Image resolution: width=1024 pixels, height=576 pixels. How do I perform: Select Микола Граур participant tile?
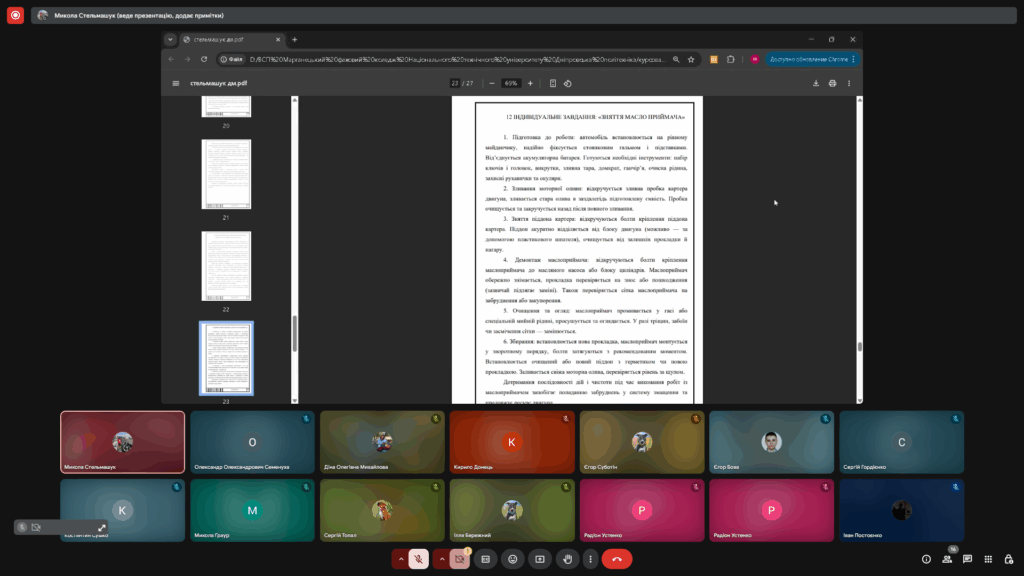pyautogui.click(x=253, y=511)
